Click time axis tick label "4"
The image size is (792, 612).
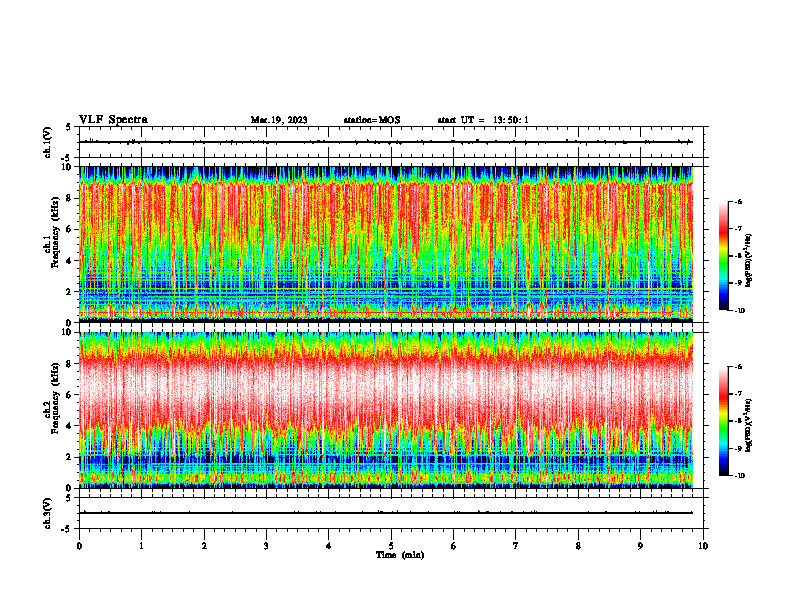329,546
